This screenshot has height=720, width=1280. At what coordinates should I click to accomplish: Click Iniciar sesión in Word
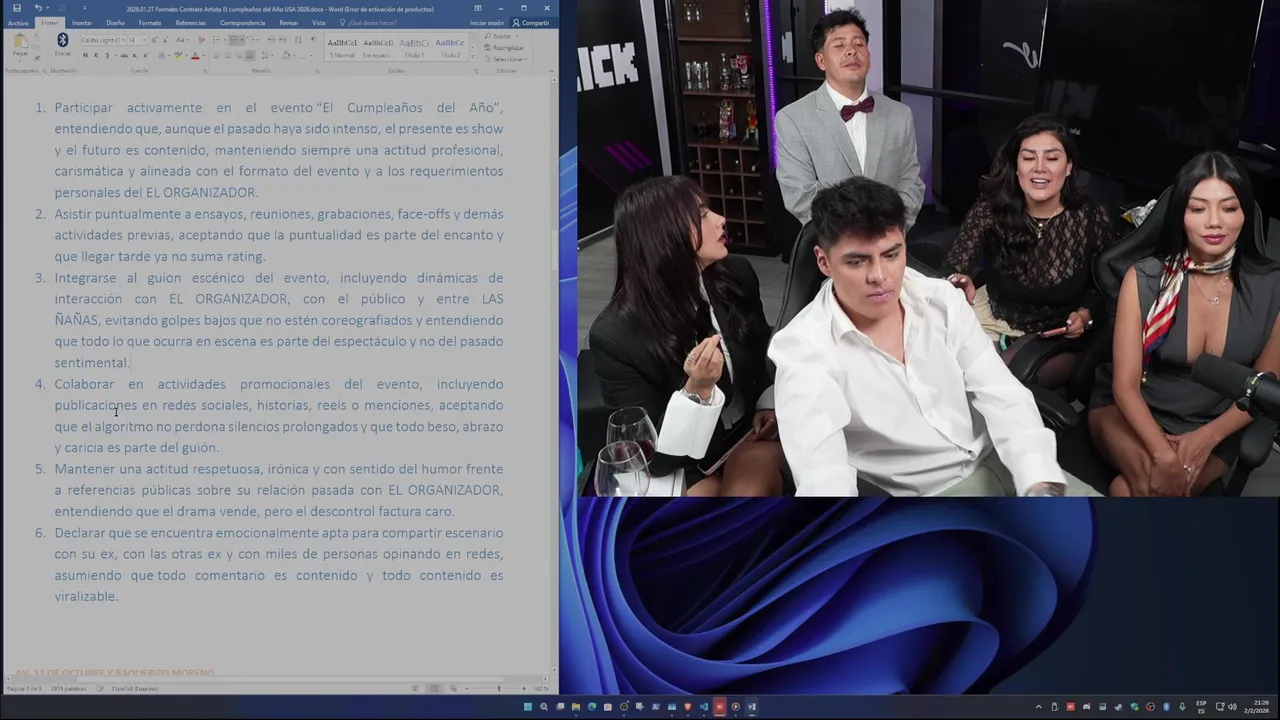tap(487, 23)
